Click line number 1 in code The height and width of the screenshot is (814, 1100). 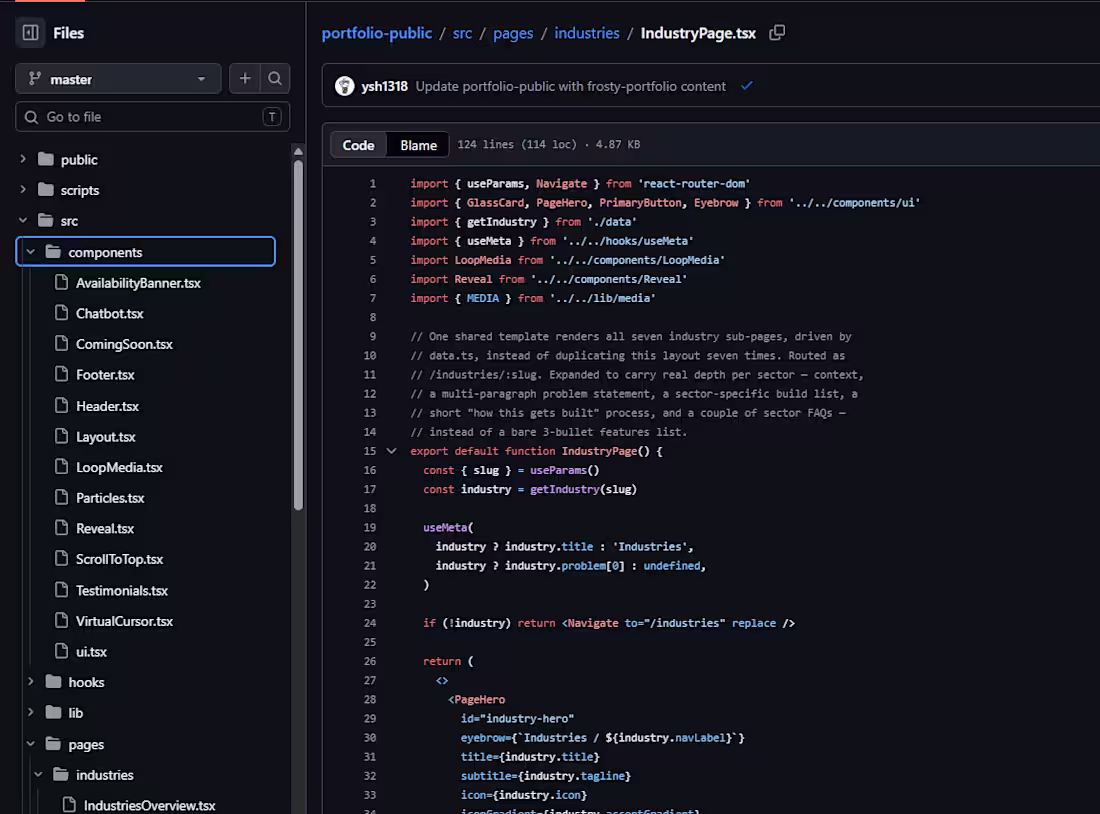[x=373, y=184]
